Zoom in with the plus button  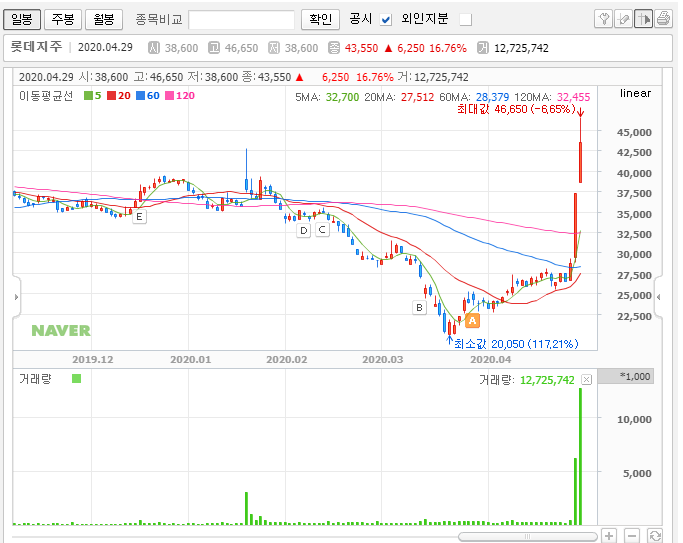(x=609, y=536)
